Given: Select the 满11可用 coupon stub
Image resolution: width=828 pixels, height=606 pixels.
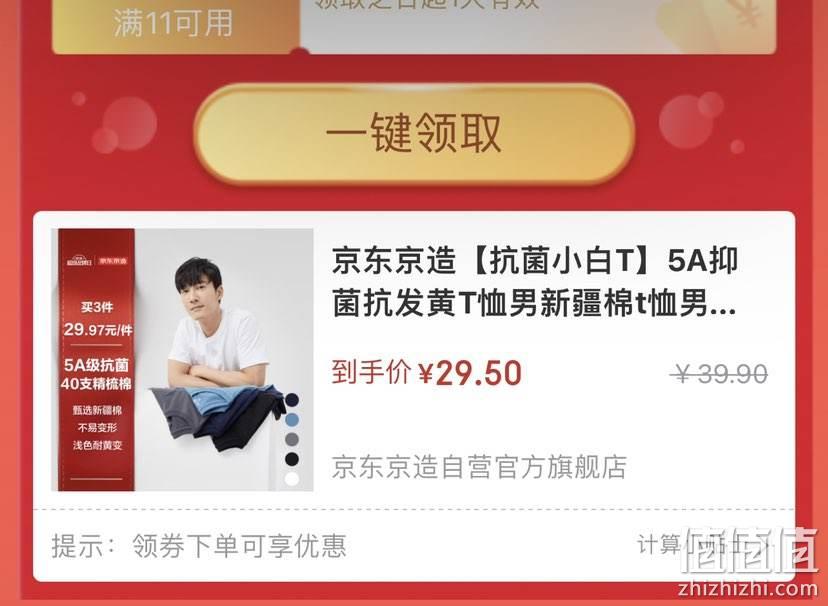Looking at the screenshot, I should click(x=176, y=25).
